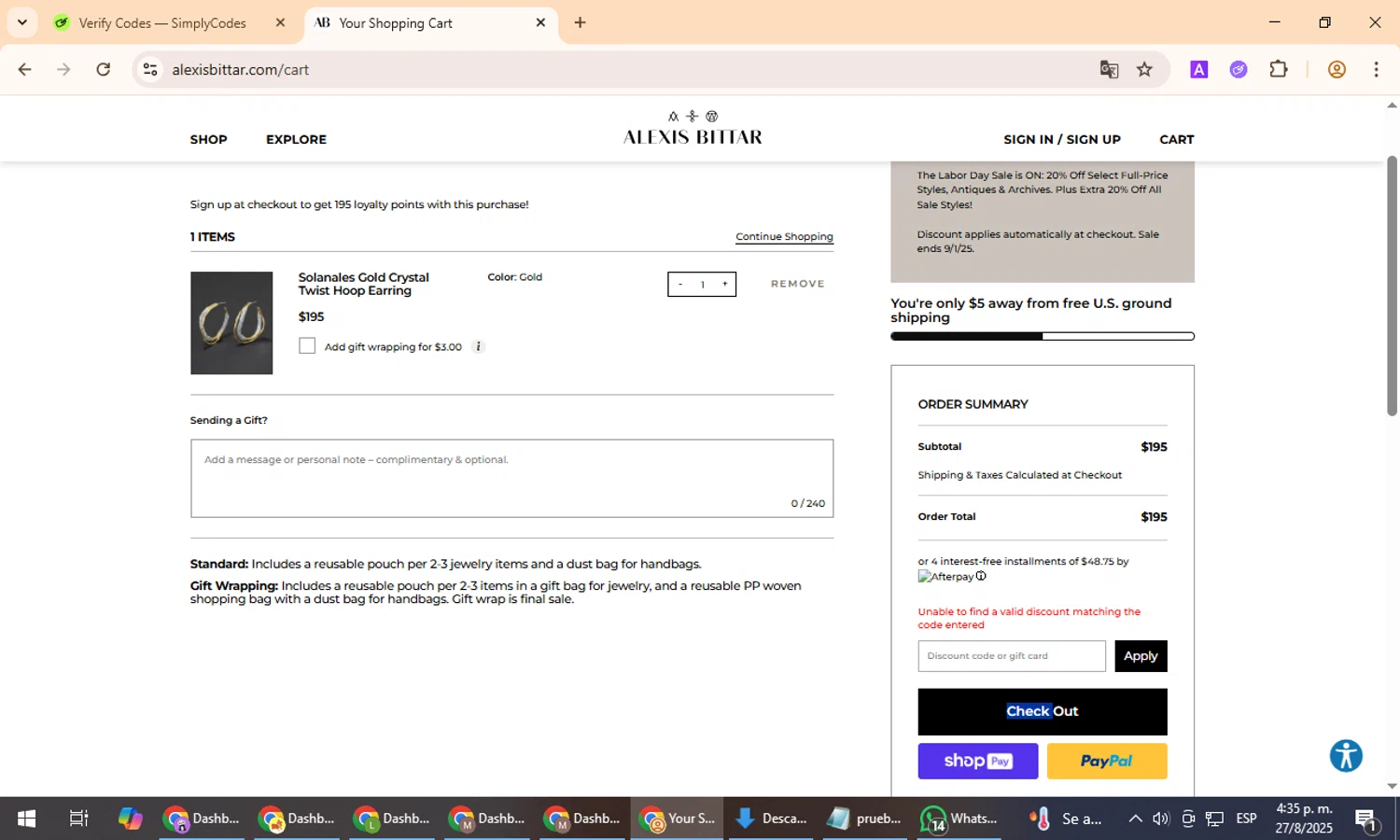This screenshot has height=840, width=1400.
Task: Increase quantity with the plus button
Action: tap(724, 285)
